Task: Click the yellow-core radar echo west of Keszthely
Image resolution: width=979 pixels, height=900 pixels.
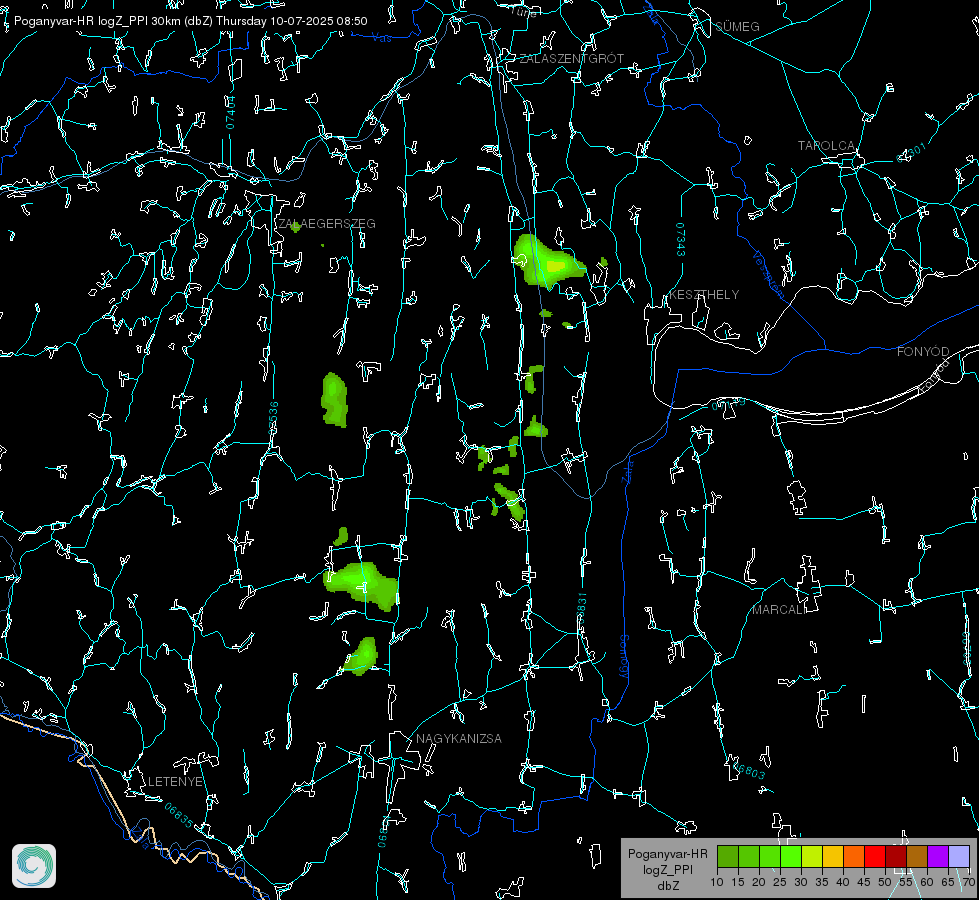Action: coord(548,262)
